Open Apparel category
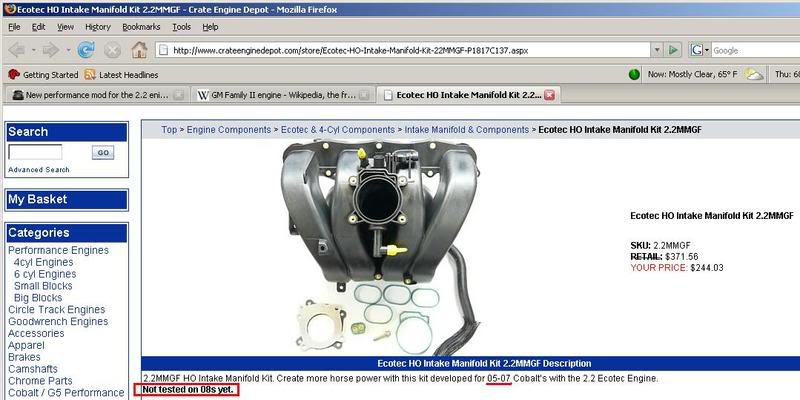This screenshot has height=400, width=800. click(x=26, y=345)
